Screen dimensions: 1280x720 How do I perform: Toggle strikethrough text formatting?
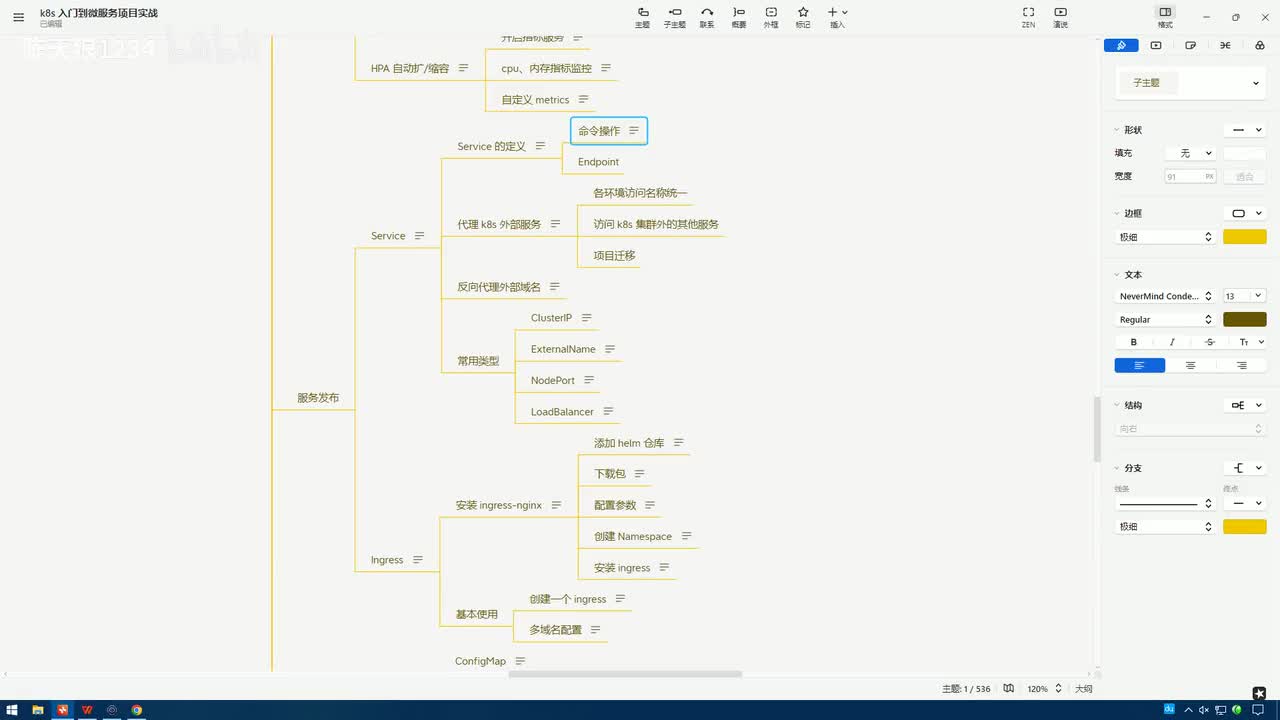(1210, 342)
